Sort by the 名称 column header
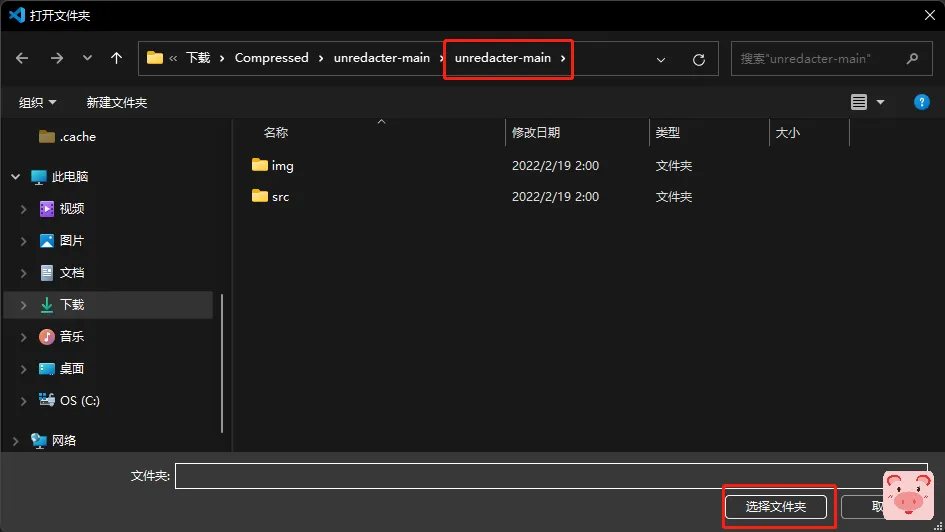 [275, 133]
